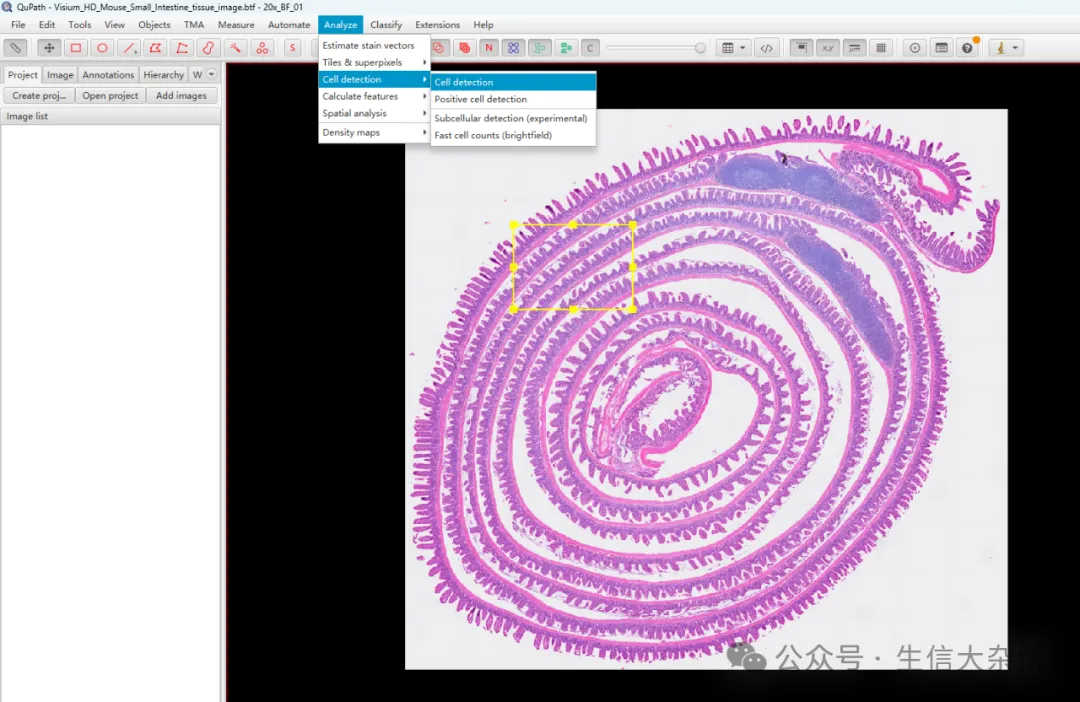Choose highlighted Cell detection submenu entry
This screenshot has width=1080, height=702.
[x=513, y=82]
